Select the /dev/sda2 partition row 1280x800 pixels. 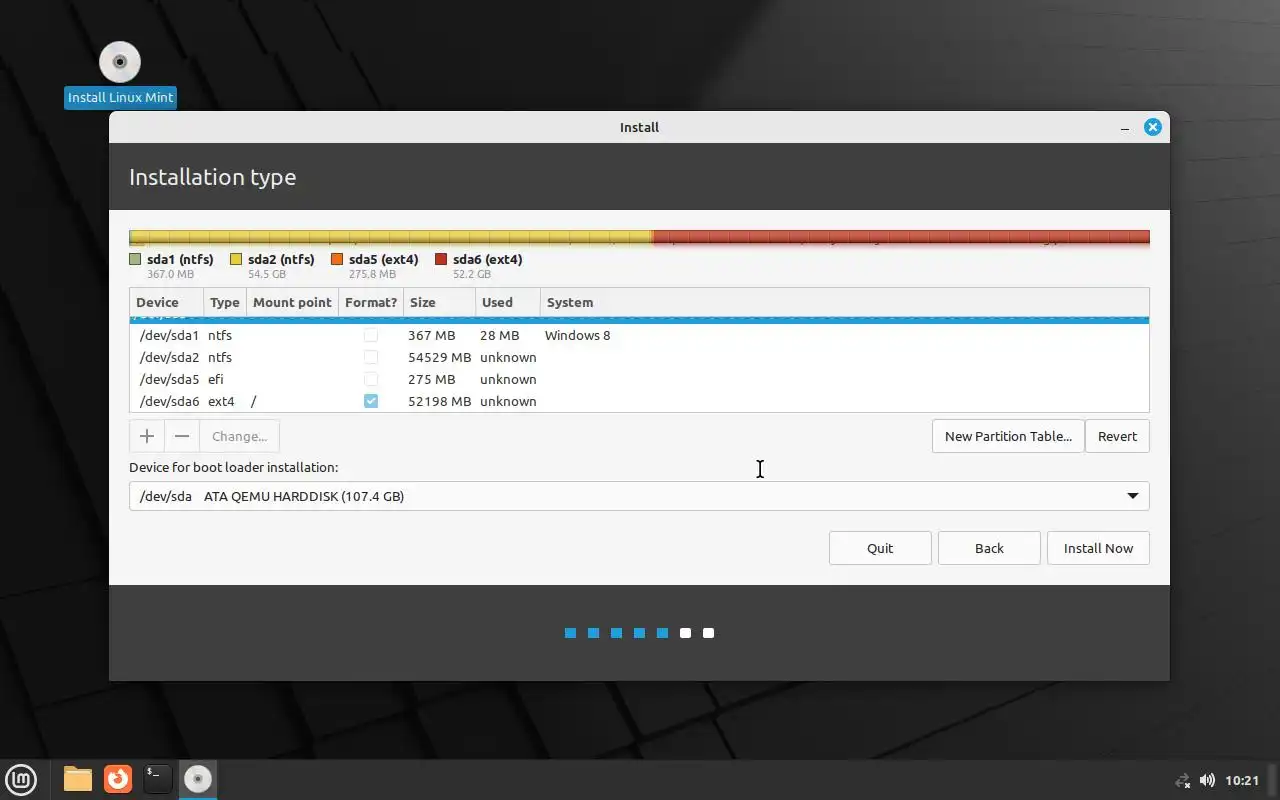click(639, 357)
